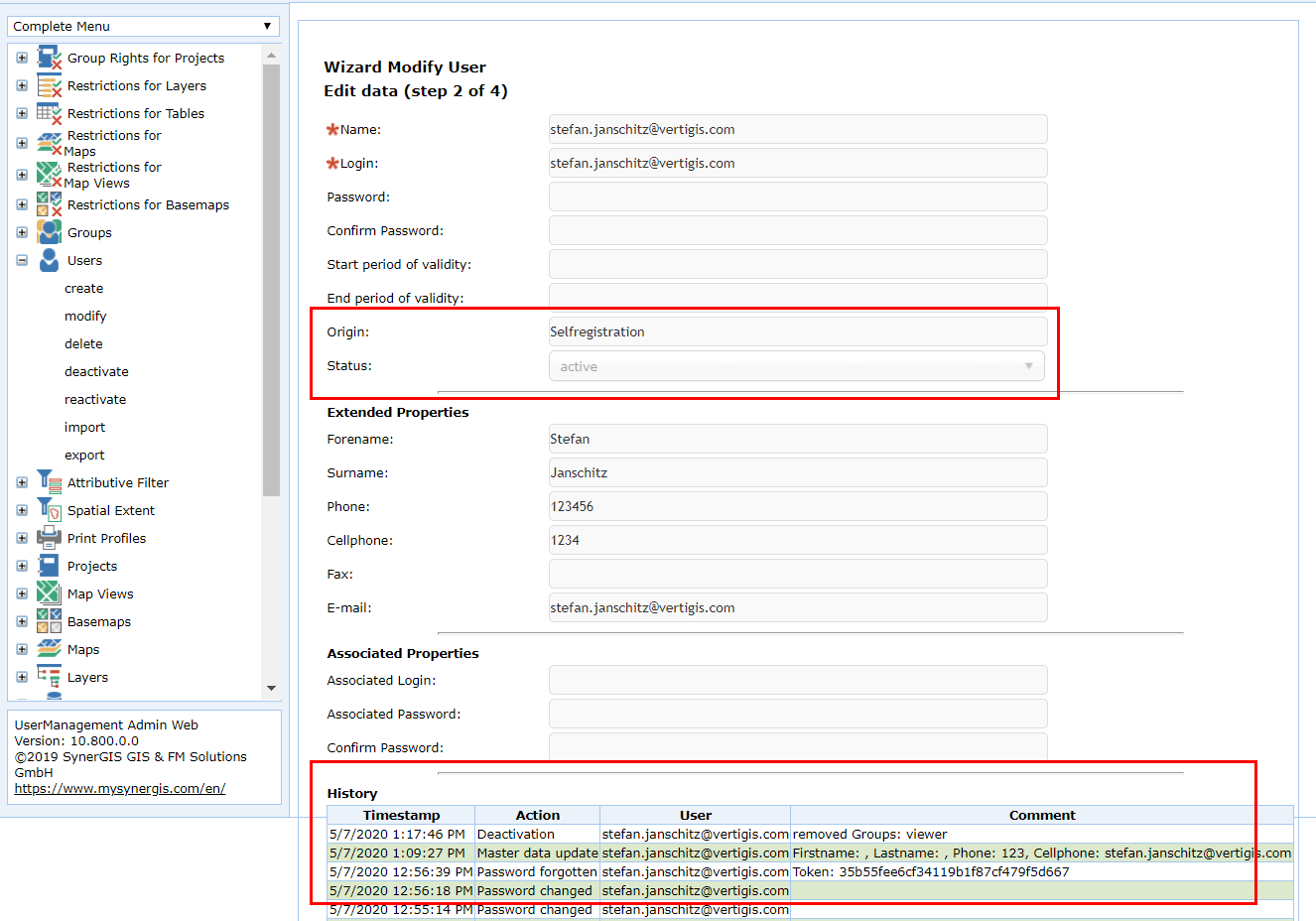Click 'create' under the Users menu
This screenshot has height=921, width=1316.
point(83,289)
